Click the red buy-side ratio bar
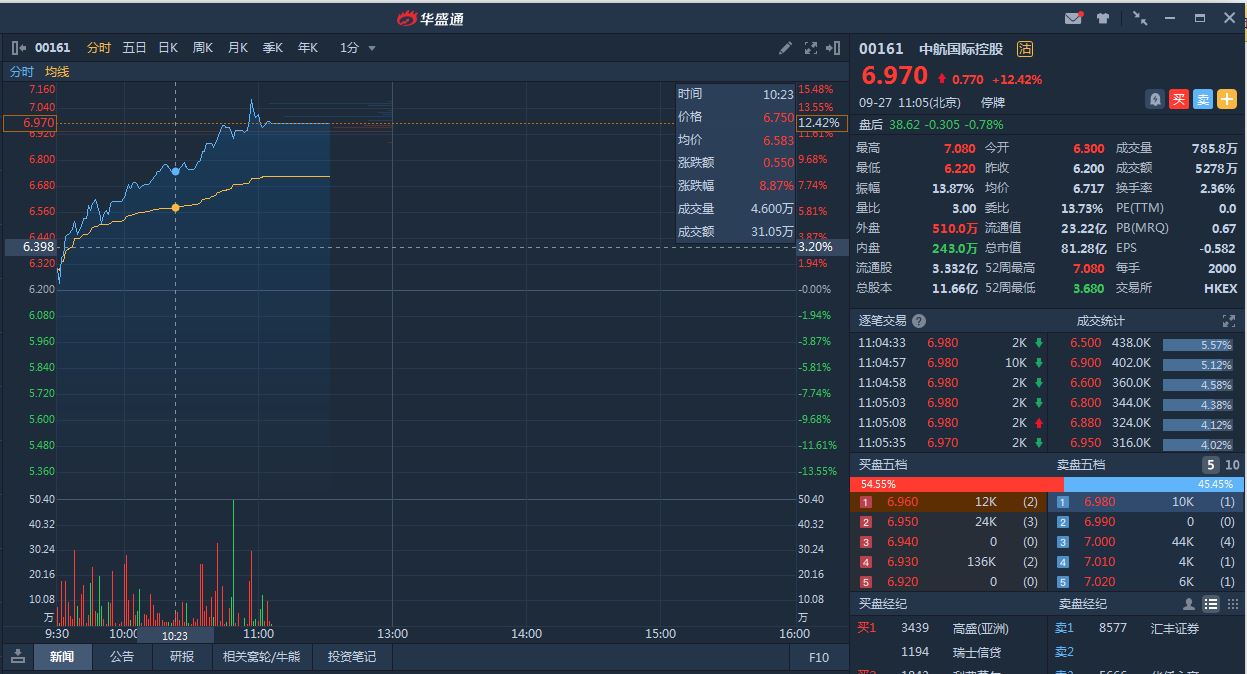Screen dimensions: 1247x674 click(x=956, y=484)
